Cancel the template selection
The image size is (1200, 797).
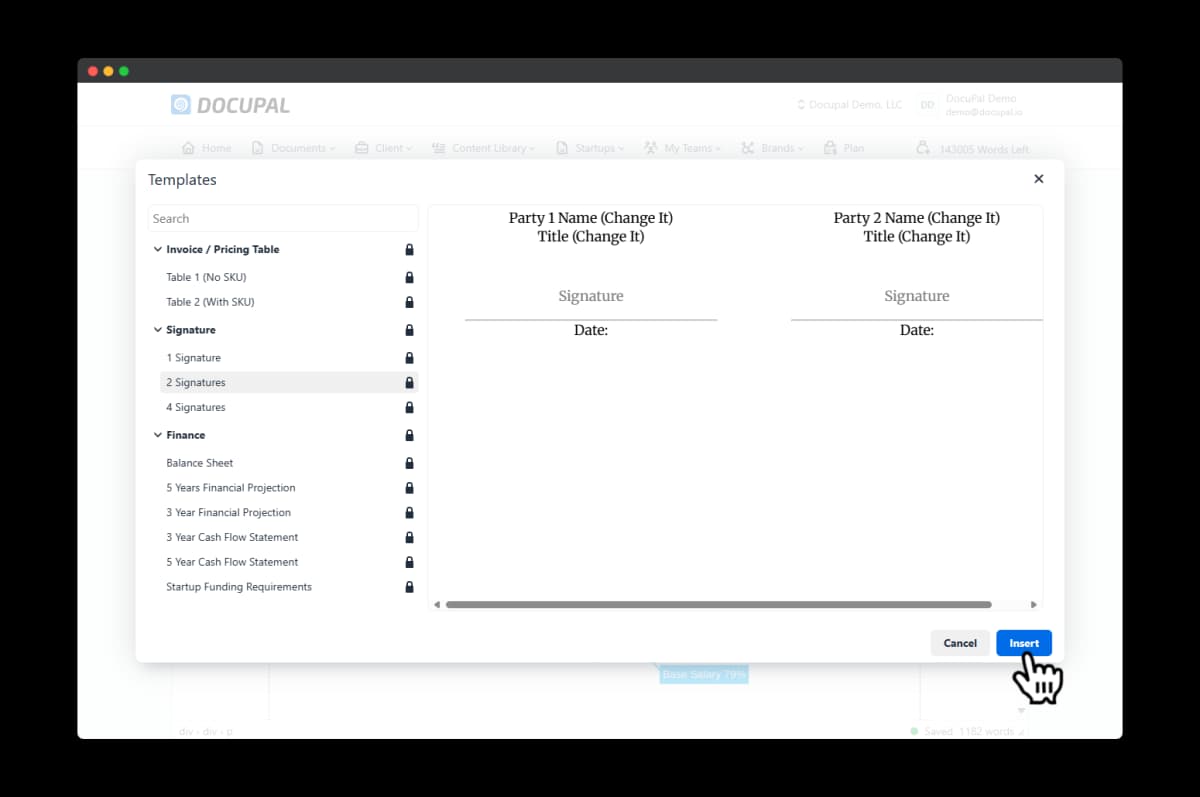959,643
